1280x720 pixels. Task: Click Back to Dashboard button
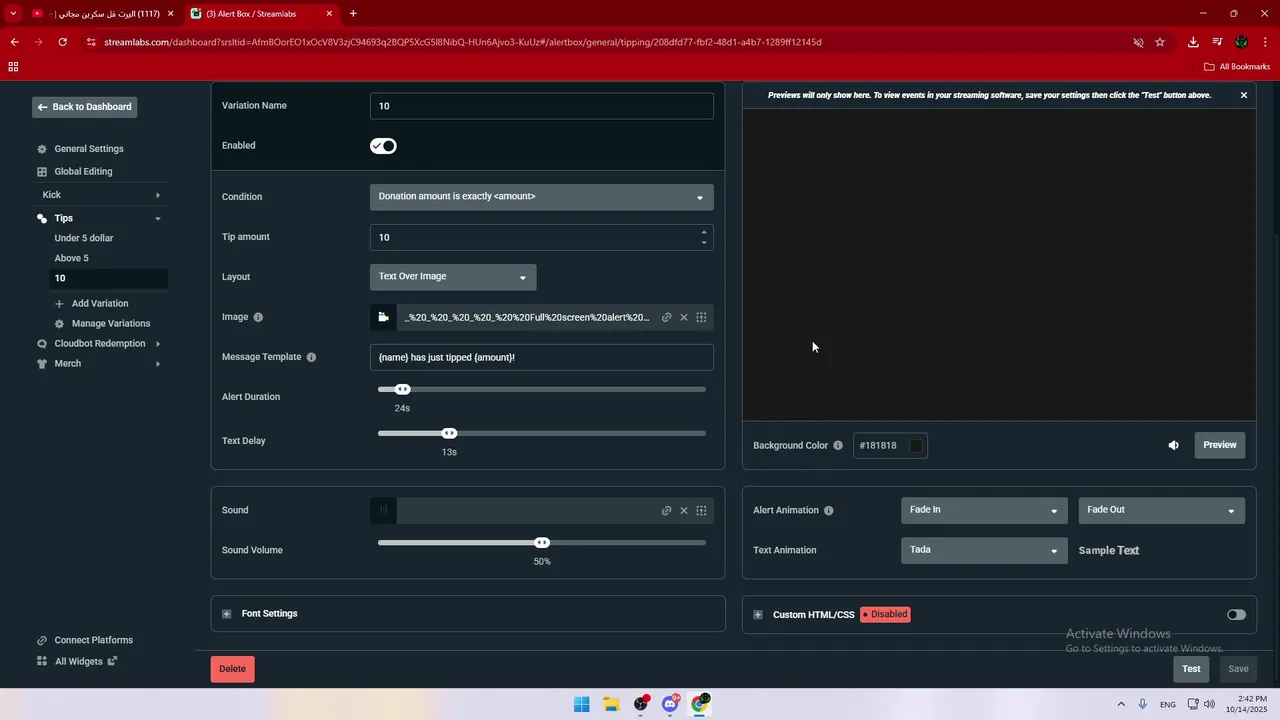[85, 107]
